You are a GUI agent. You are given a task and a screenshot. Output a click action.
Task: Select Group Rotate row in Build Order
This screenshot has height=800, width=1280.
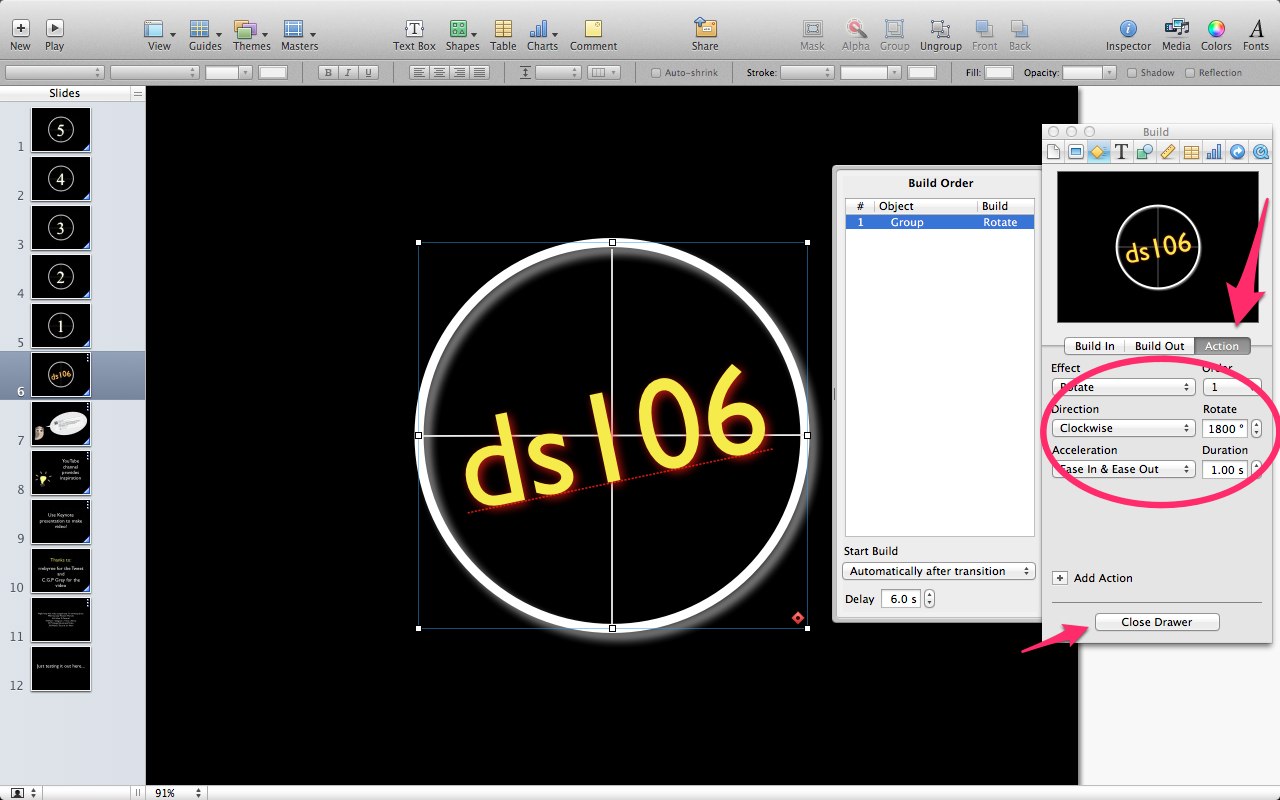[940, 222]
